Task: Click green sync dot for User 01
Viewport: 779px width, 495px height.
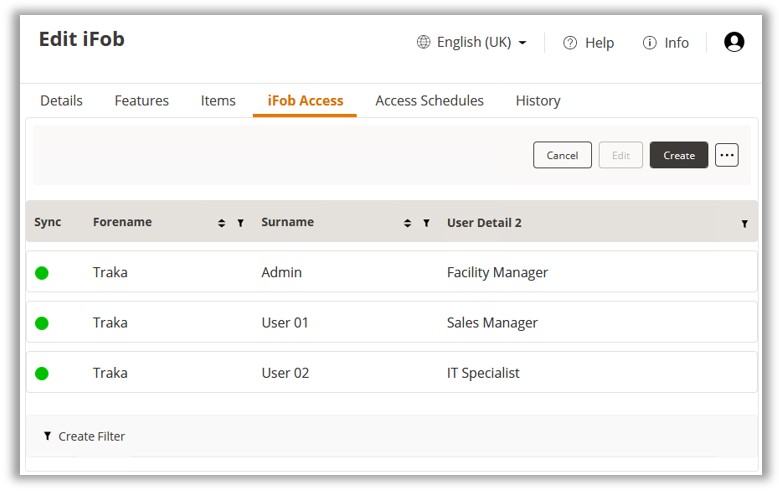Action: coord(42,323)
